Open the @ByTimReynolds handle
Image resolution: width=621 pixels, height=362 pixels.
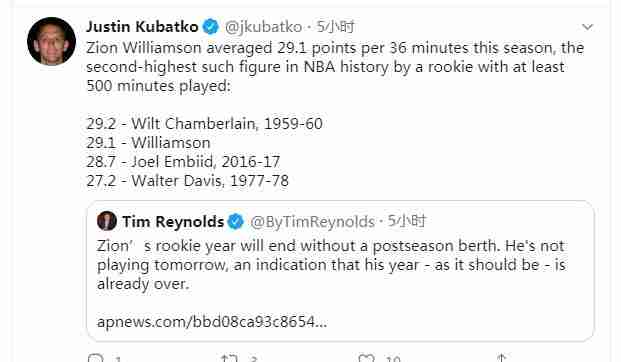[312, 222]
